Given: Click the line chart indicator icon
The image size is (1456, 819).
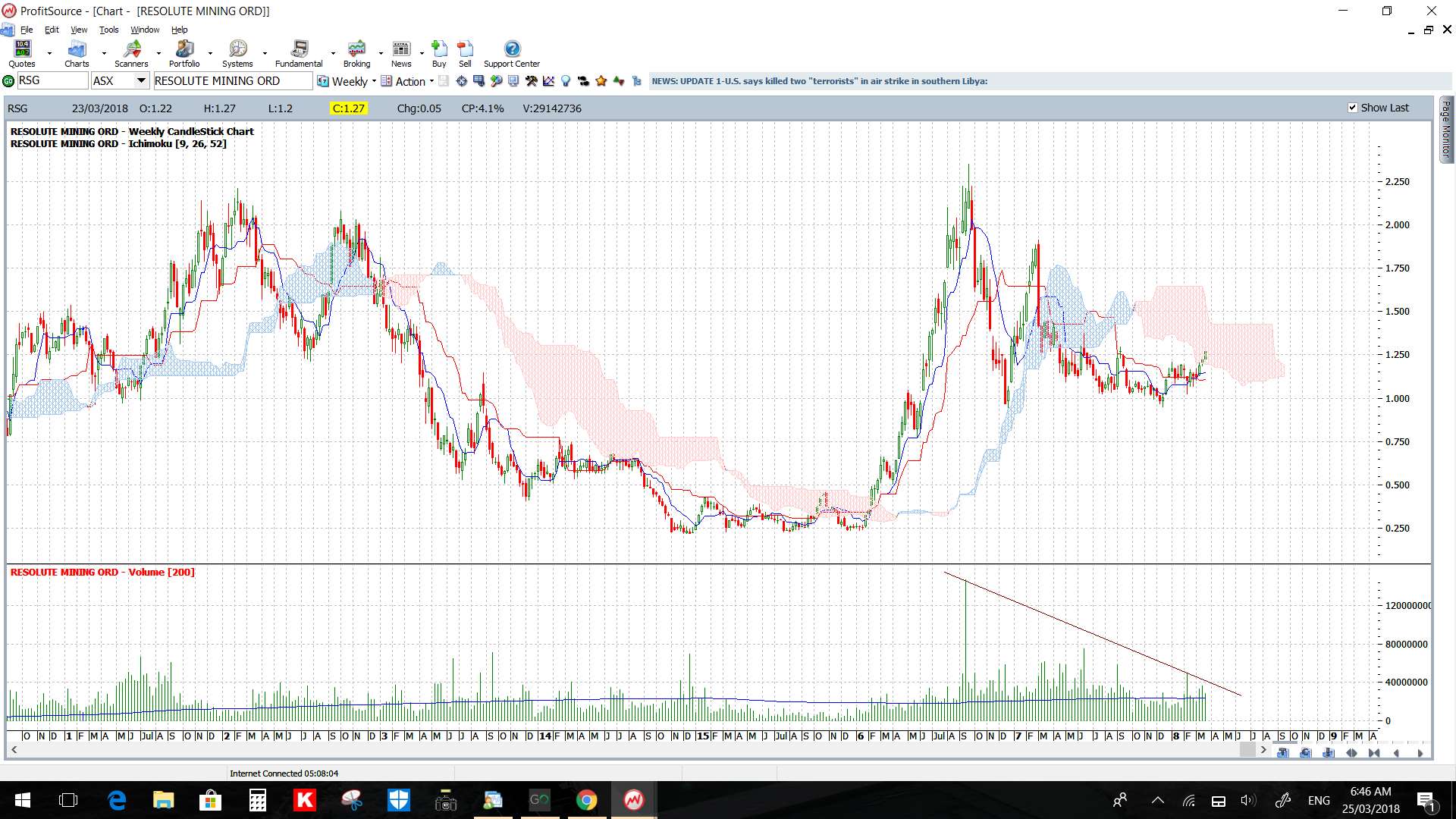Looking at the screenshot, I should 548,81.
